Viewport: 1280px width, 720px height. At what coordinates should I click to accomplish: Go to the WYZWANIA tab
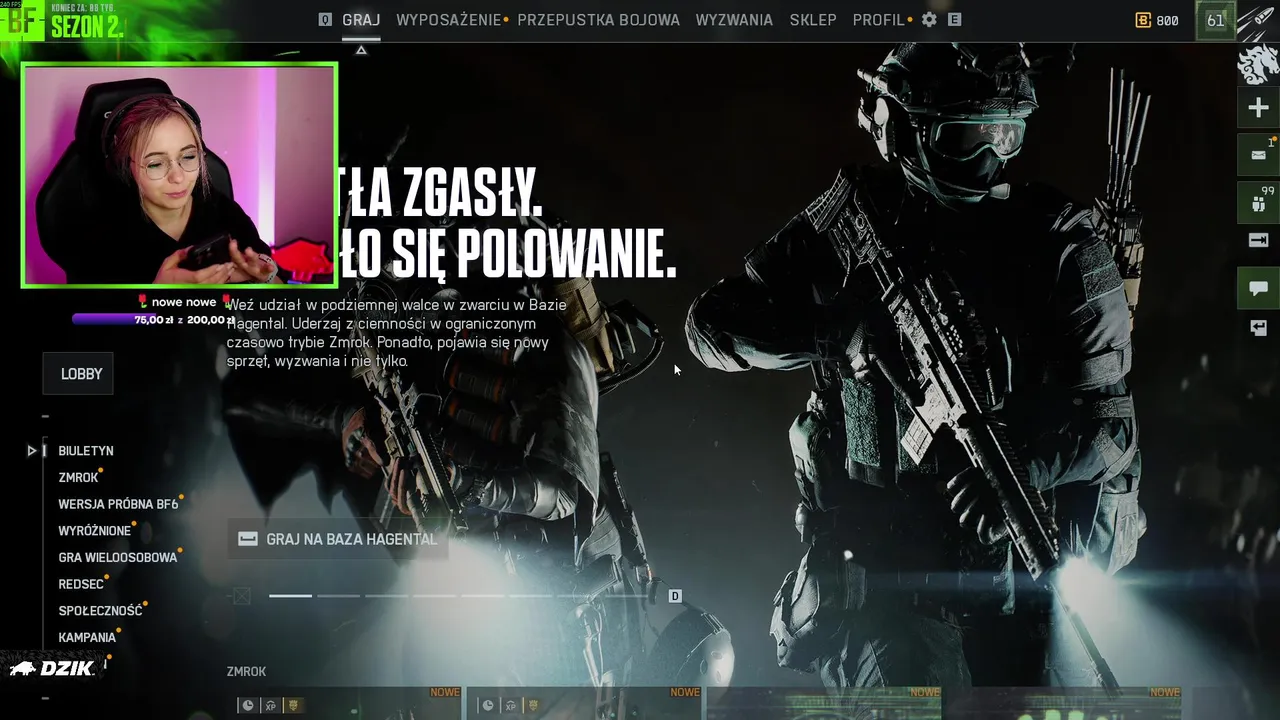click(x=734, y=20)
